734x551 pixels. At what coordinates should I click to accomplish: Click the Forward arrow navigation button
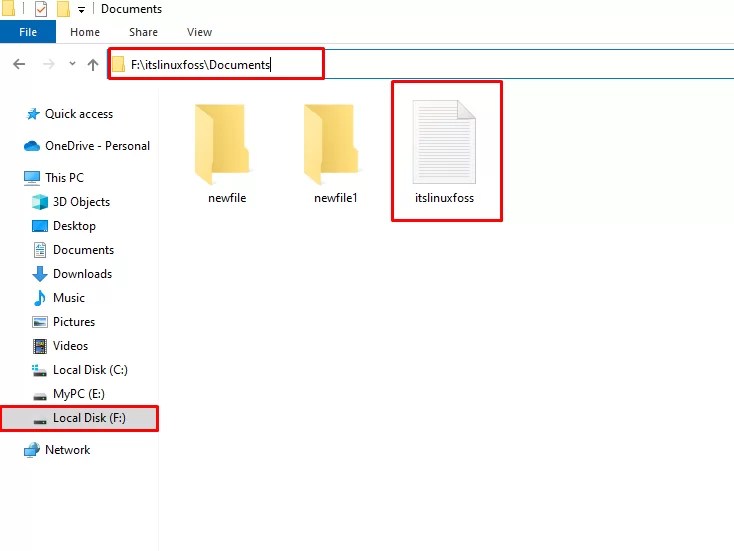pyautogui.click(x=49, y=64)
